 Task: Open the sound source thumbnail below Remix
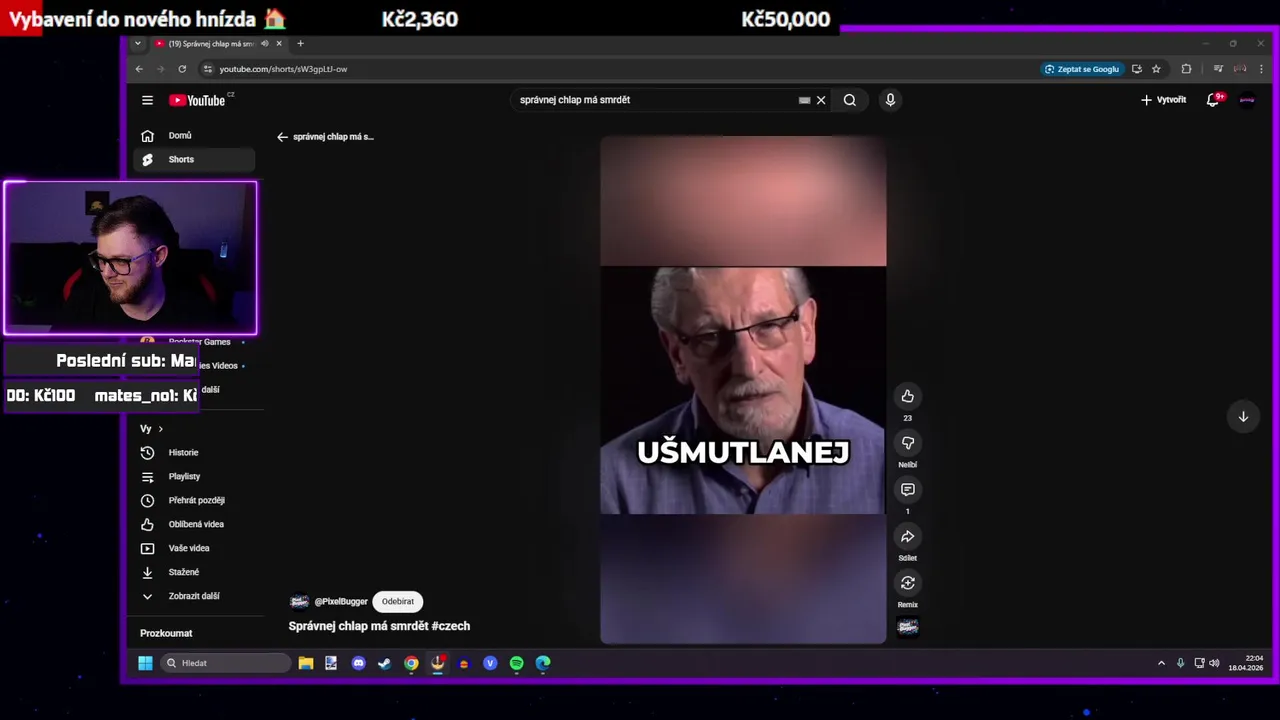(908, 627)
